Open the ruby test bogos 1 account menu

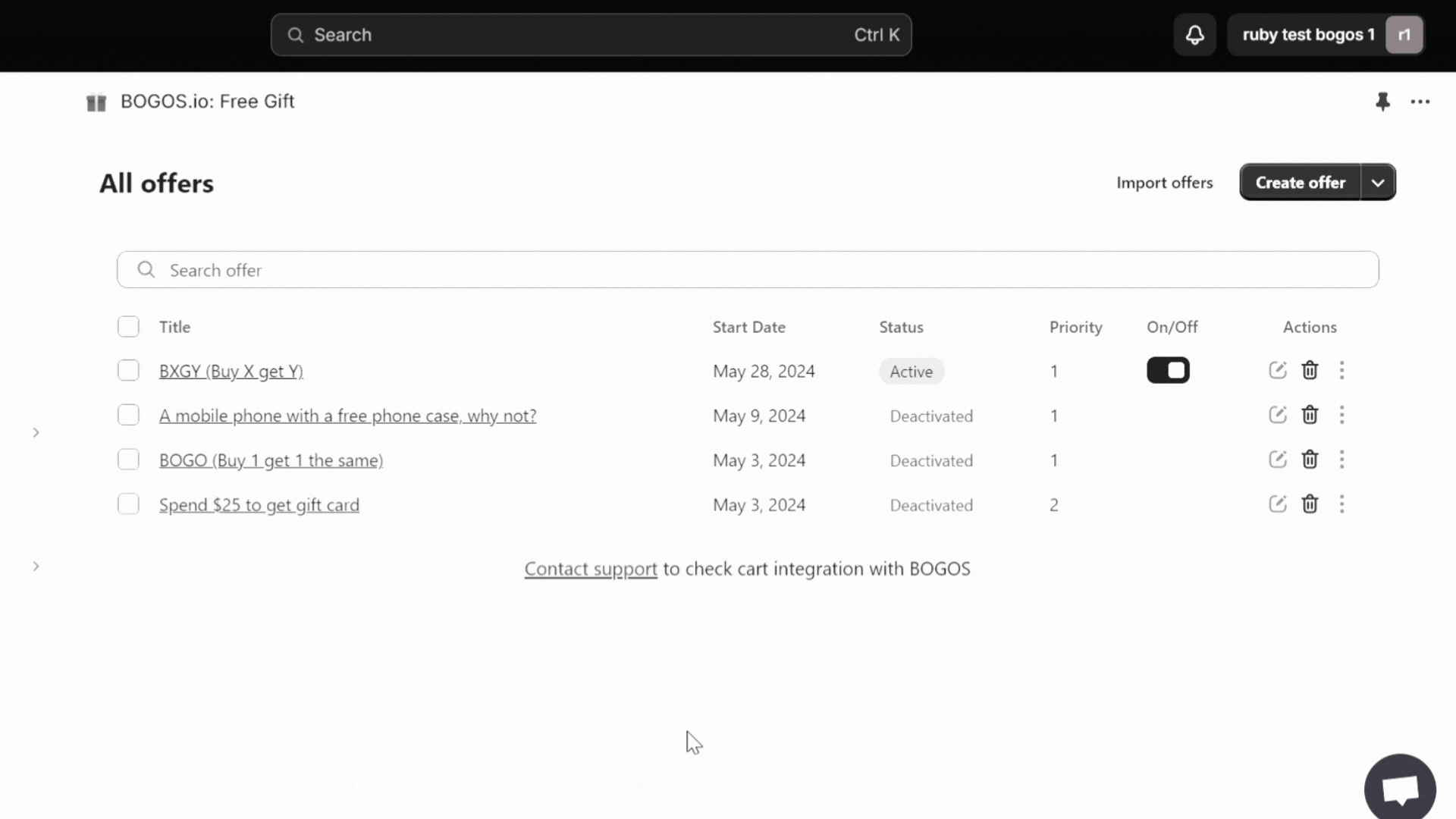pyautogui.click(x=1325, y=35)
